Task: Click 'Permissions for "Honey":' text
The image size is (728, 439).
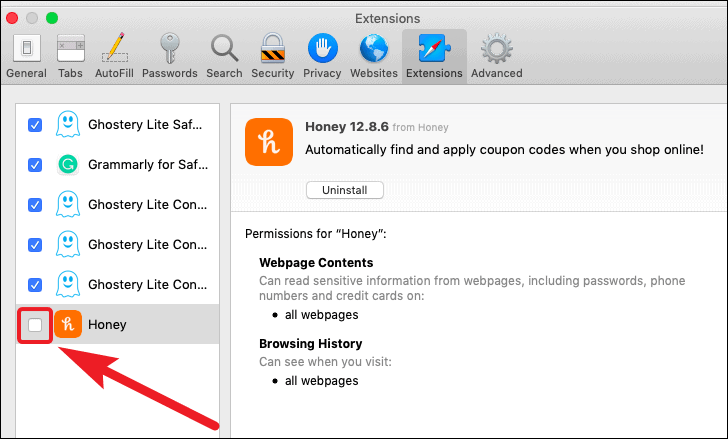Action: pyautogui.click(x=316, y=233)
